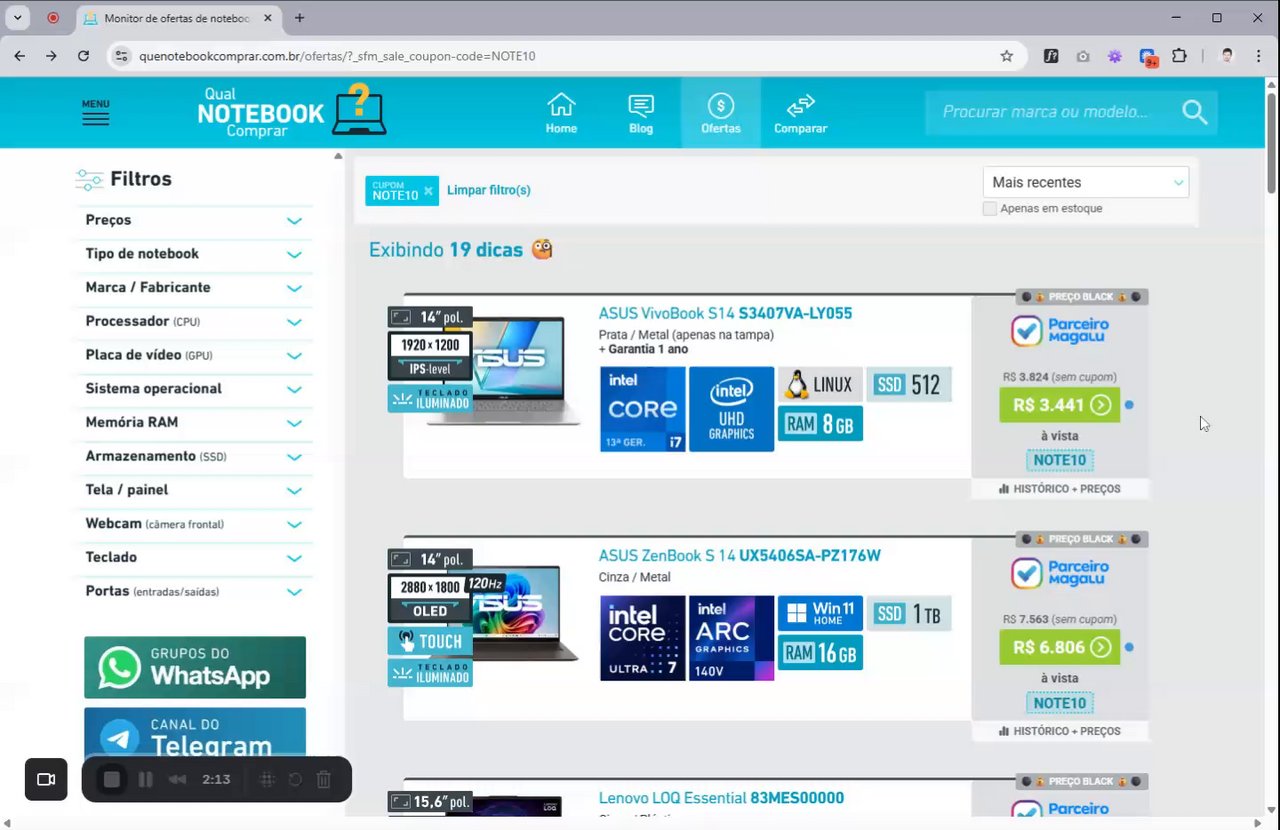
Task: Pause the screen recording
Action: tap(145, 779)
